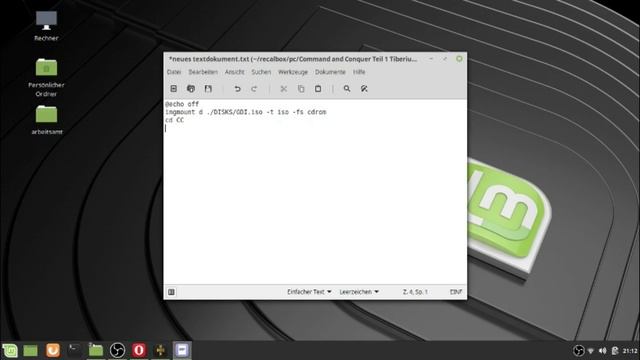Click the window title bar text
This screenshot has height=360, width=640.
pos(293,59)
